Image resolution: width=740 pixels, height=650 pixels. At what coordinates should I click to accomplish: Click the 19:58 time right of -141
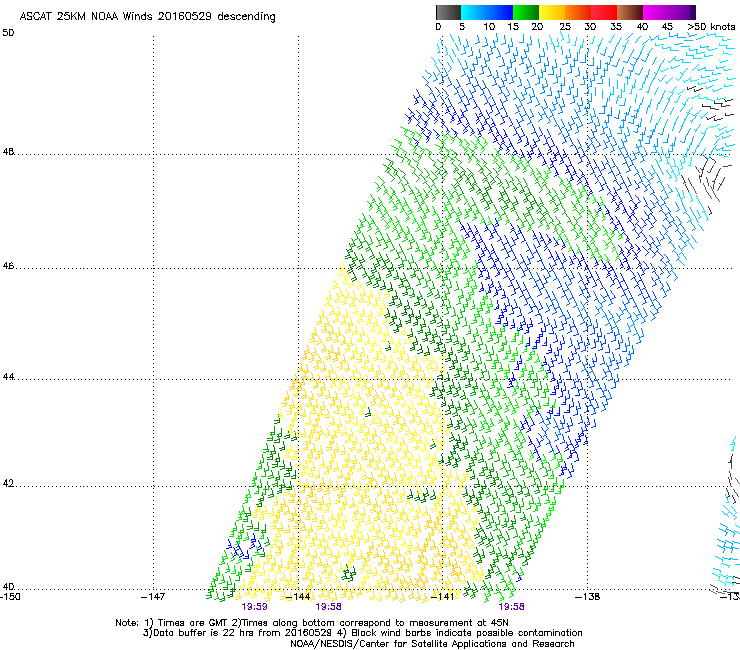click(511, 607)
